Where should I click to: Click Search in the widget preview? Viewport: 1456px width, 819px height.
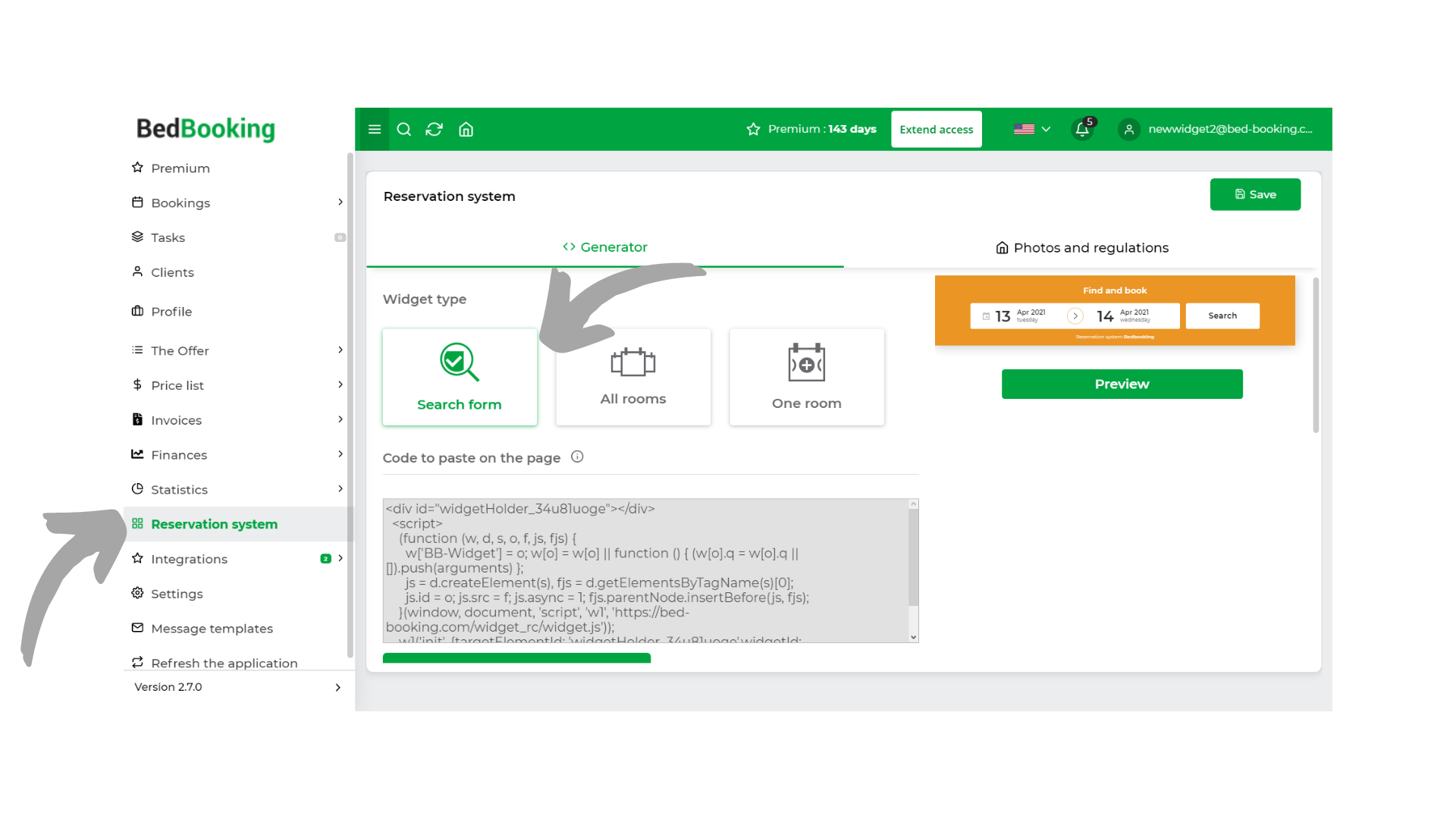[x=1222, y=316]
